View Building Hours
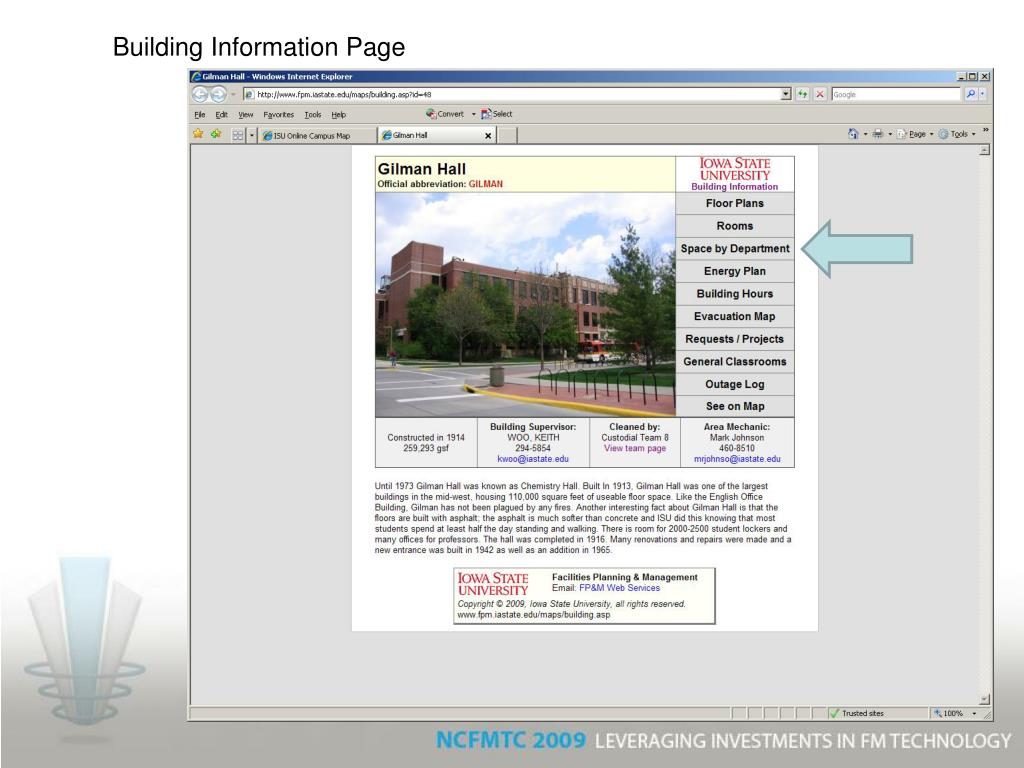 tap(735, 294)
